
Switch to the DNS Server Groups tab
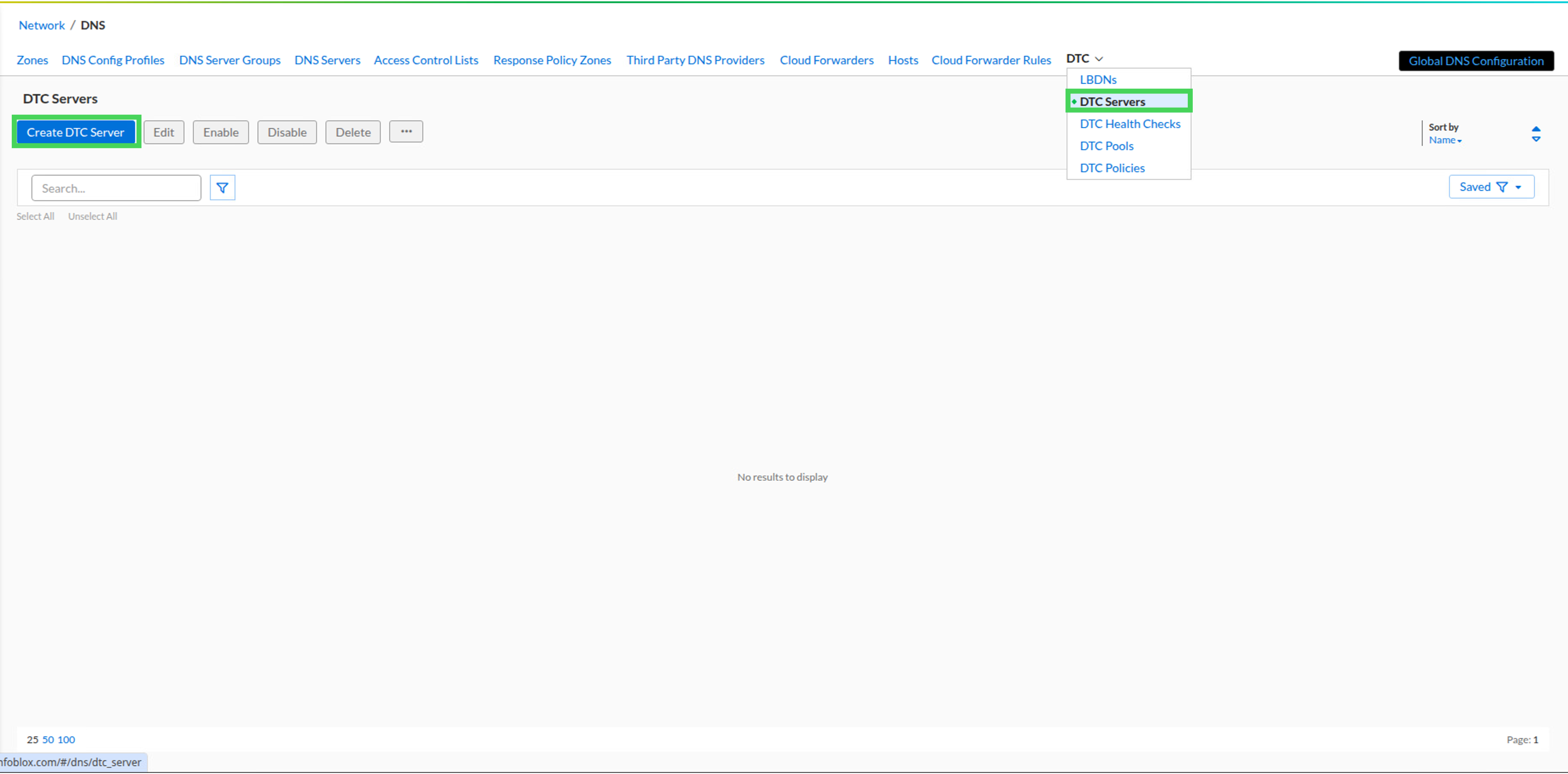(x=229, y=60)
